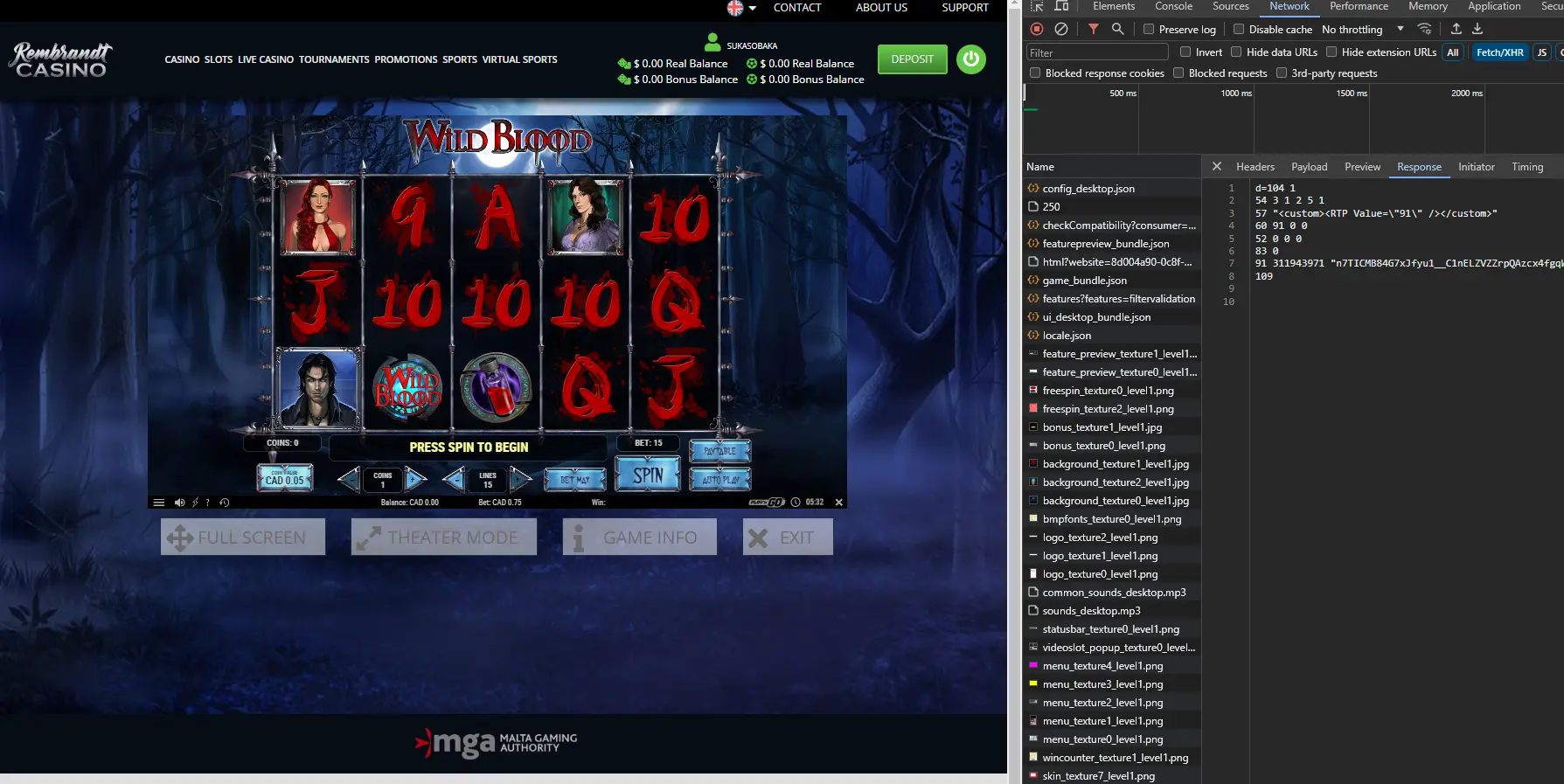Toggle fast play lightning icon
The image size is (1564, 784).
(195, 503)
